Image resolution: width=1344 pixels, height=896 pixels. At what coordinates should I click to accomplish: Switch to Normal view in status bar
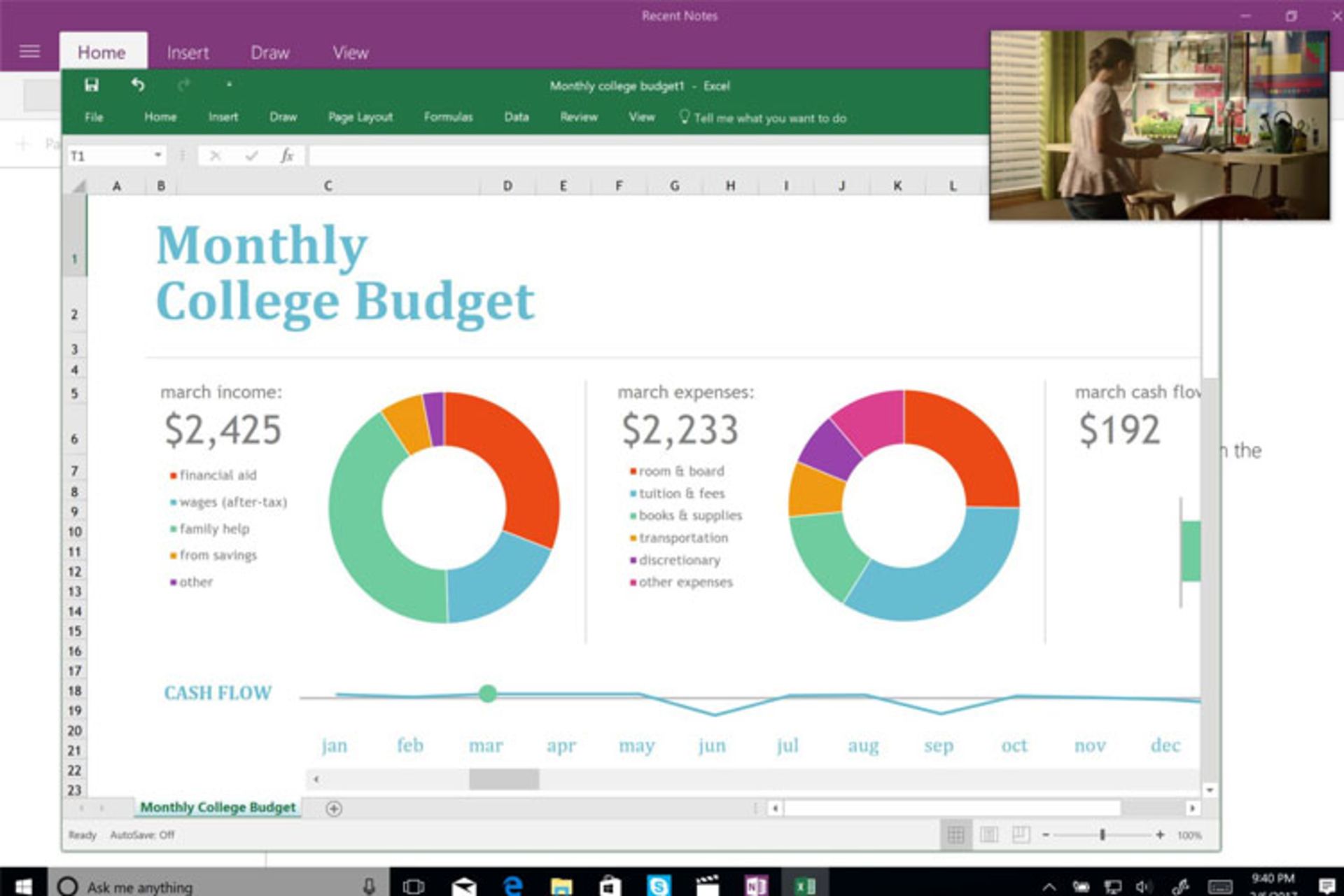coord(955,834)
